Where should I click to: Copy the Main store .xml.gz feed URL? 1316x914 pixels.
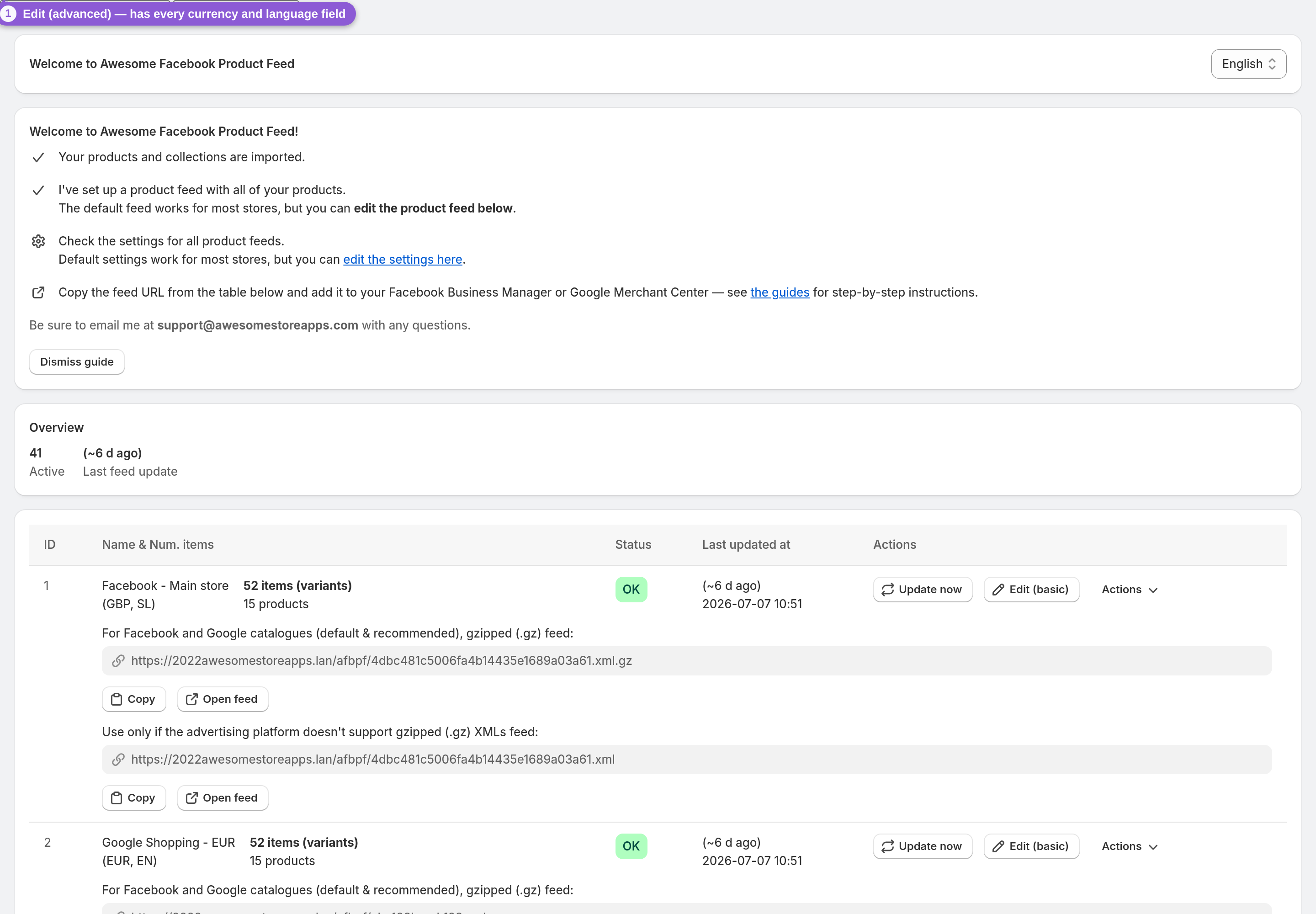(134, 699)
